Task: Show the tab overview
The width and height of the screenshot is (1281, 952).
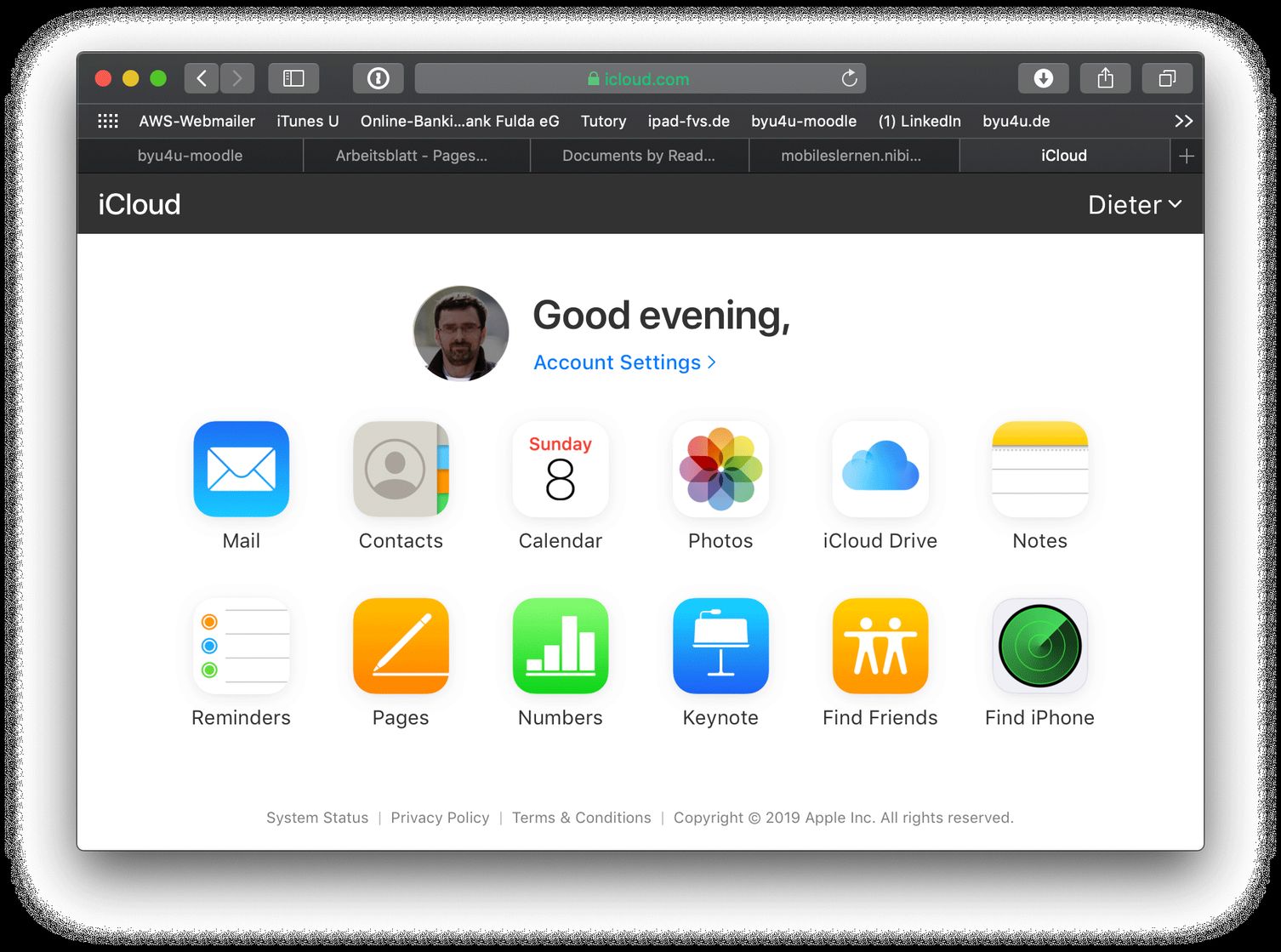Action: [1167, 78]
